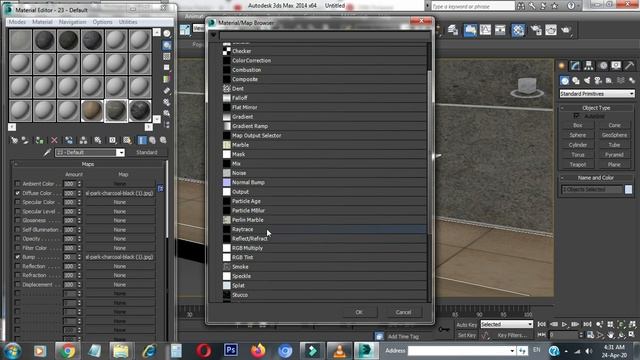Click Go Forward to Sibling icon
640x360 pixels.
pyautogui.click(x=163, y=140)
